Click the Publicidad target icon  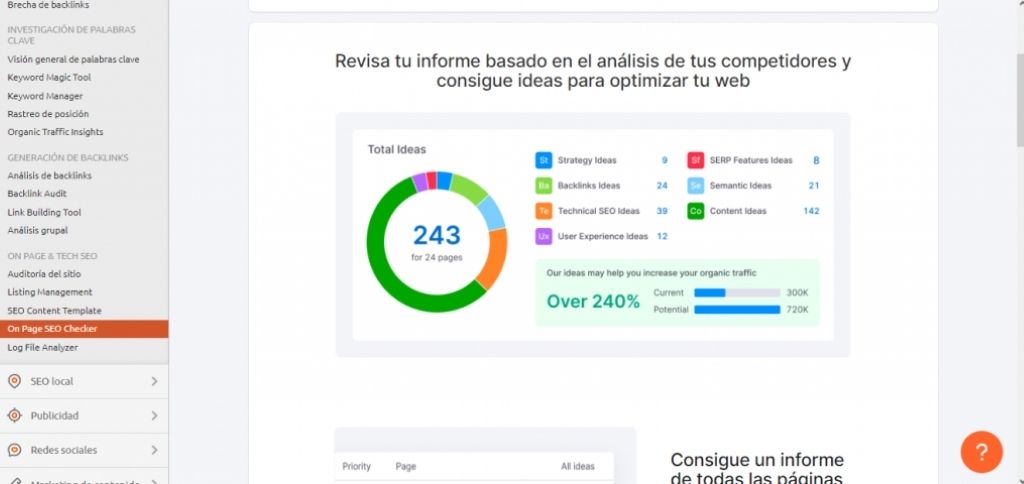click(x=14, y=415)
